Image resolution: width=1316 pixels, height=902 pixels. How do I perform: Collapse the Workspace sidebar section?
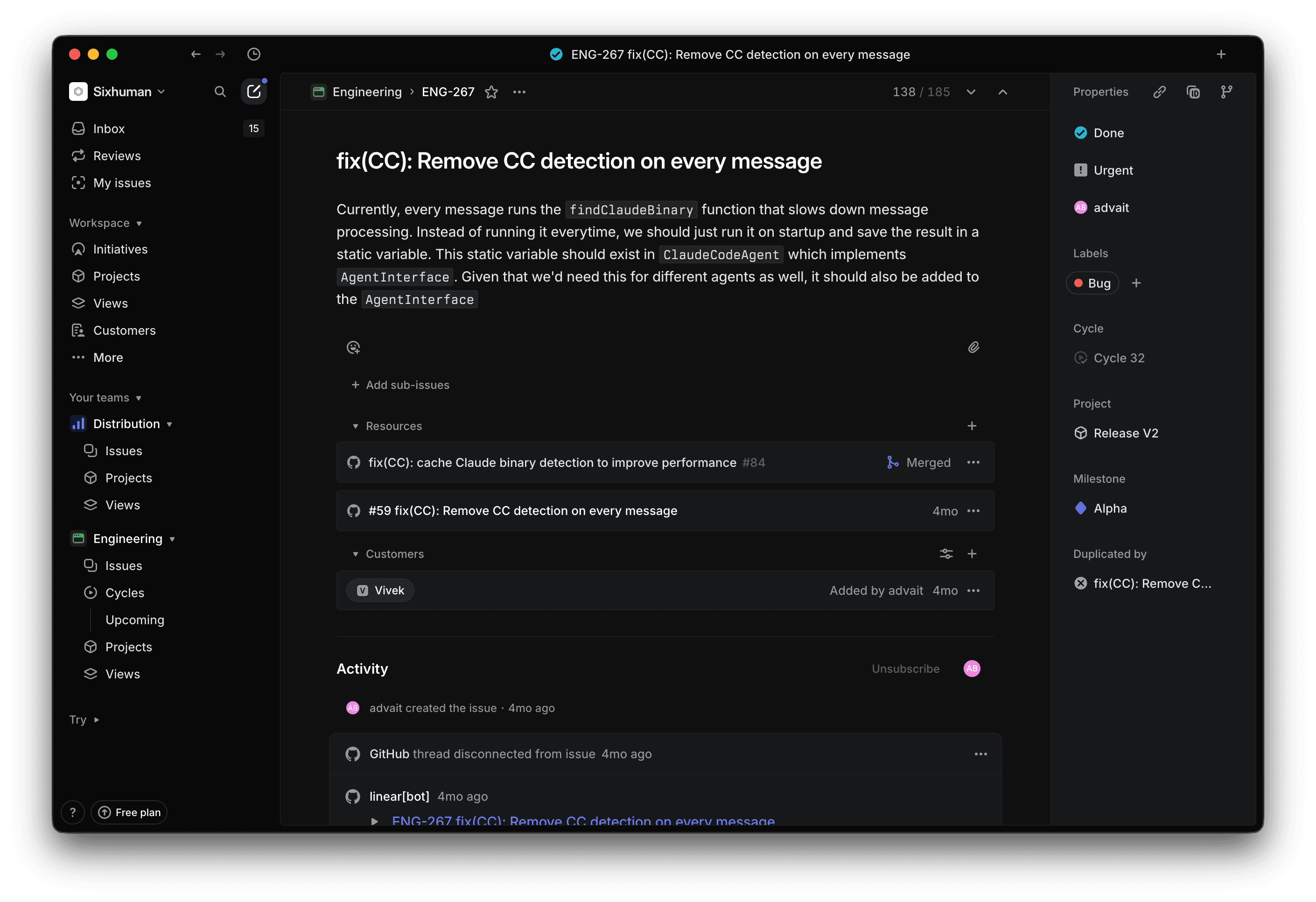point(106,223)
